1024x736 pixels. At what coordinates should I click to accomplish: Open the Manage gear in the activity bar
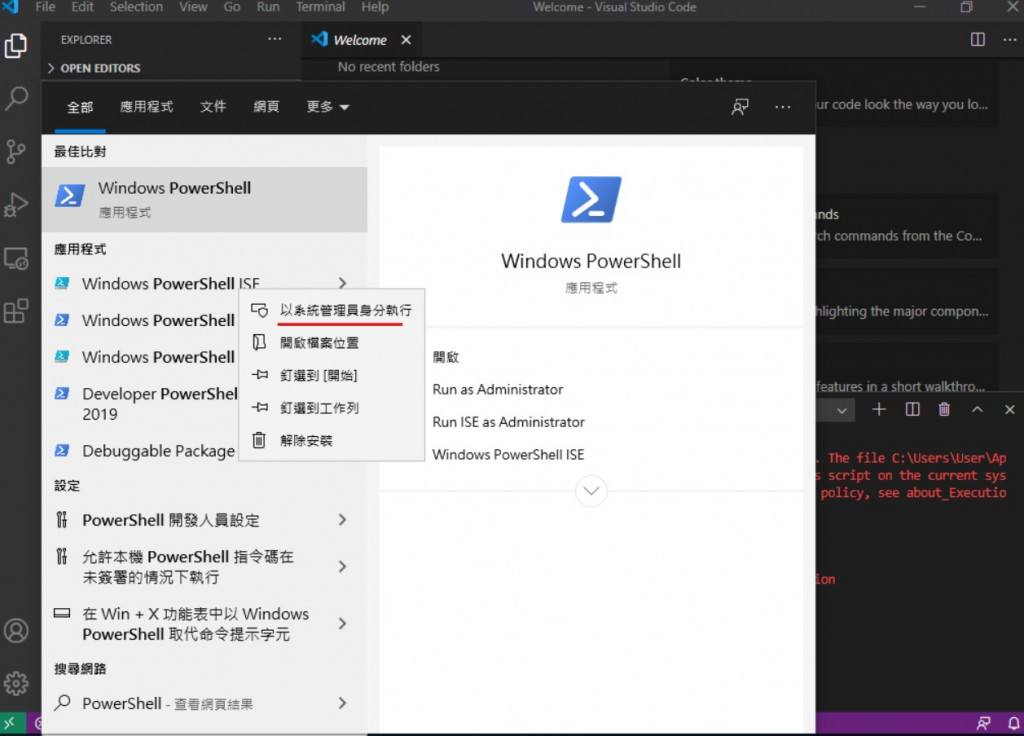(16, 683)
